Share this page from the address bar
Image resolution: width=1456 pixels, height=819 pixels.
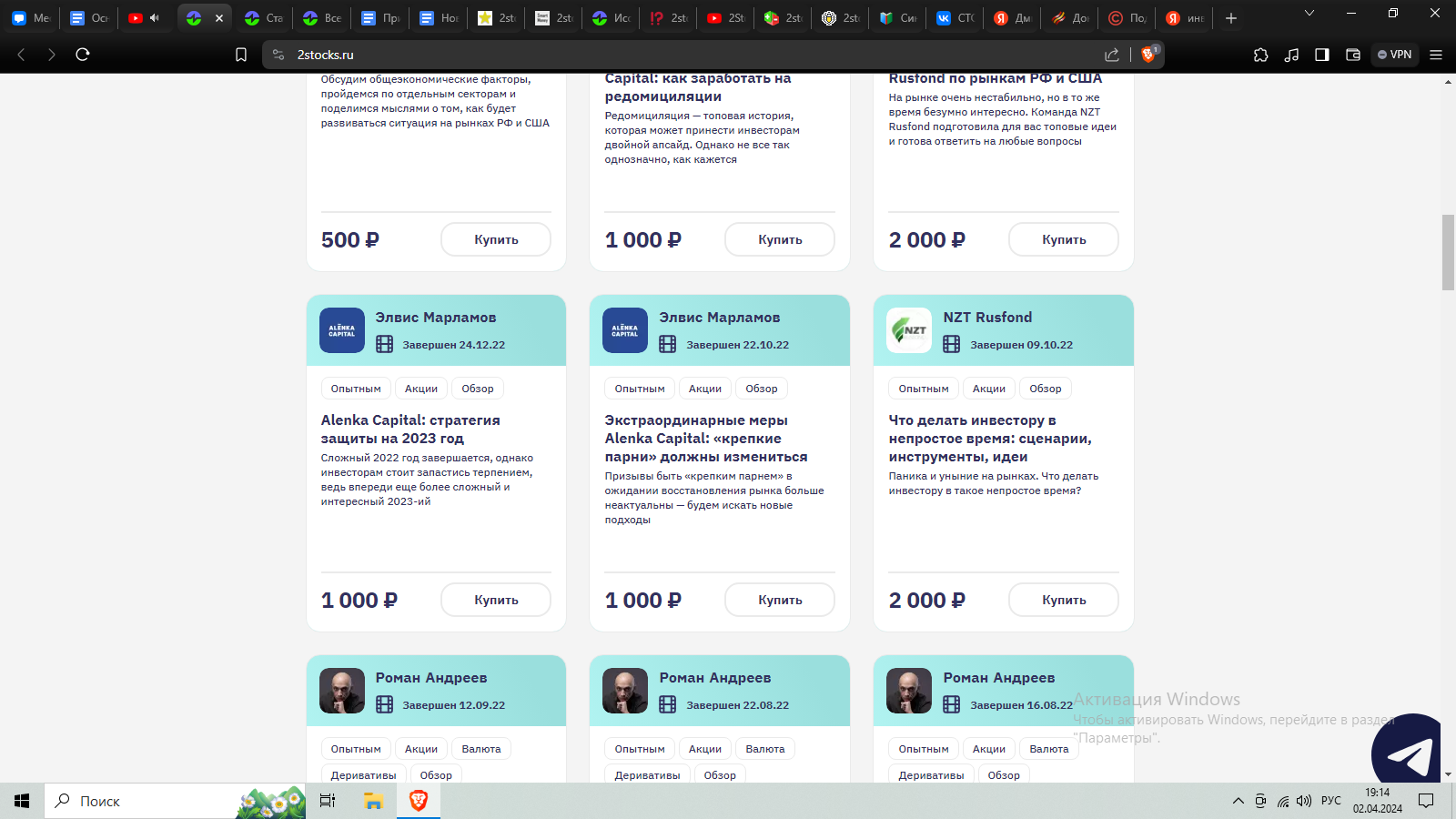[1112, 55]
